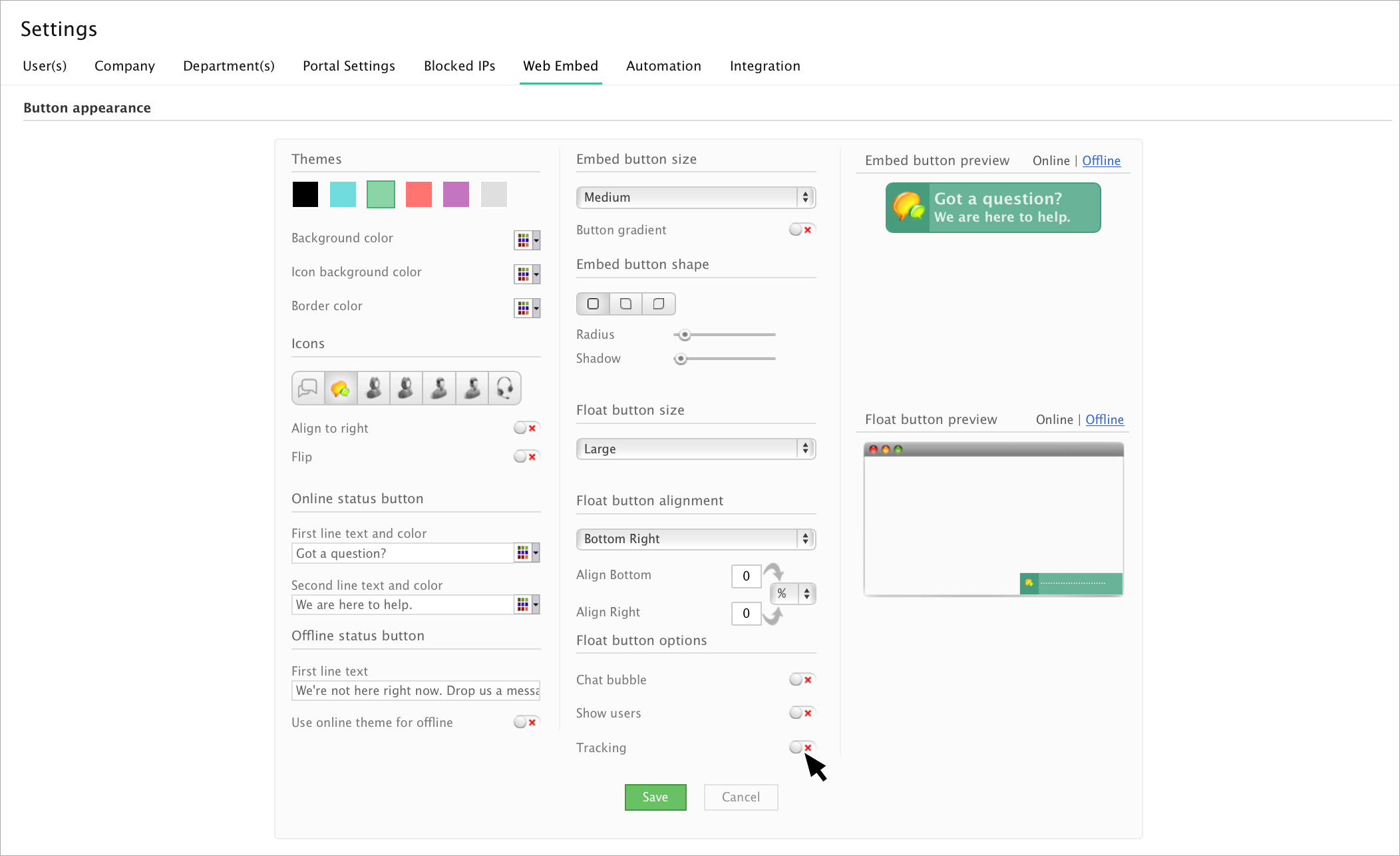The height and width of the screenshot is (856, 1400).
Task: Click the green Save button
Action: click(x=655, y=797)
